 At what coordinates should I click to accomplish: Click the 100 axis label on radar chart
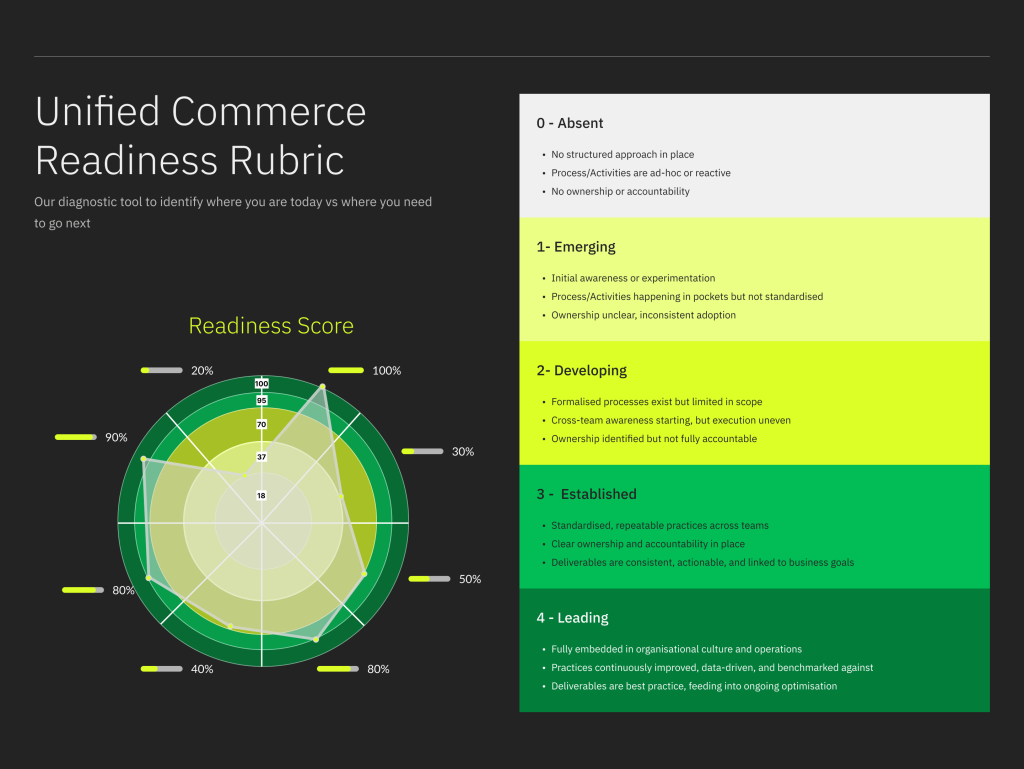coord(262,384)
